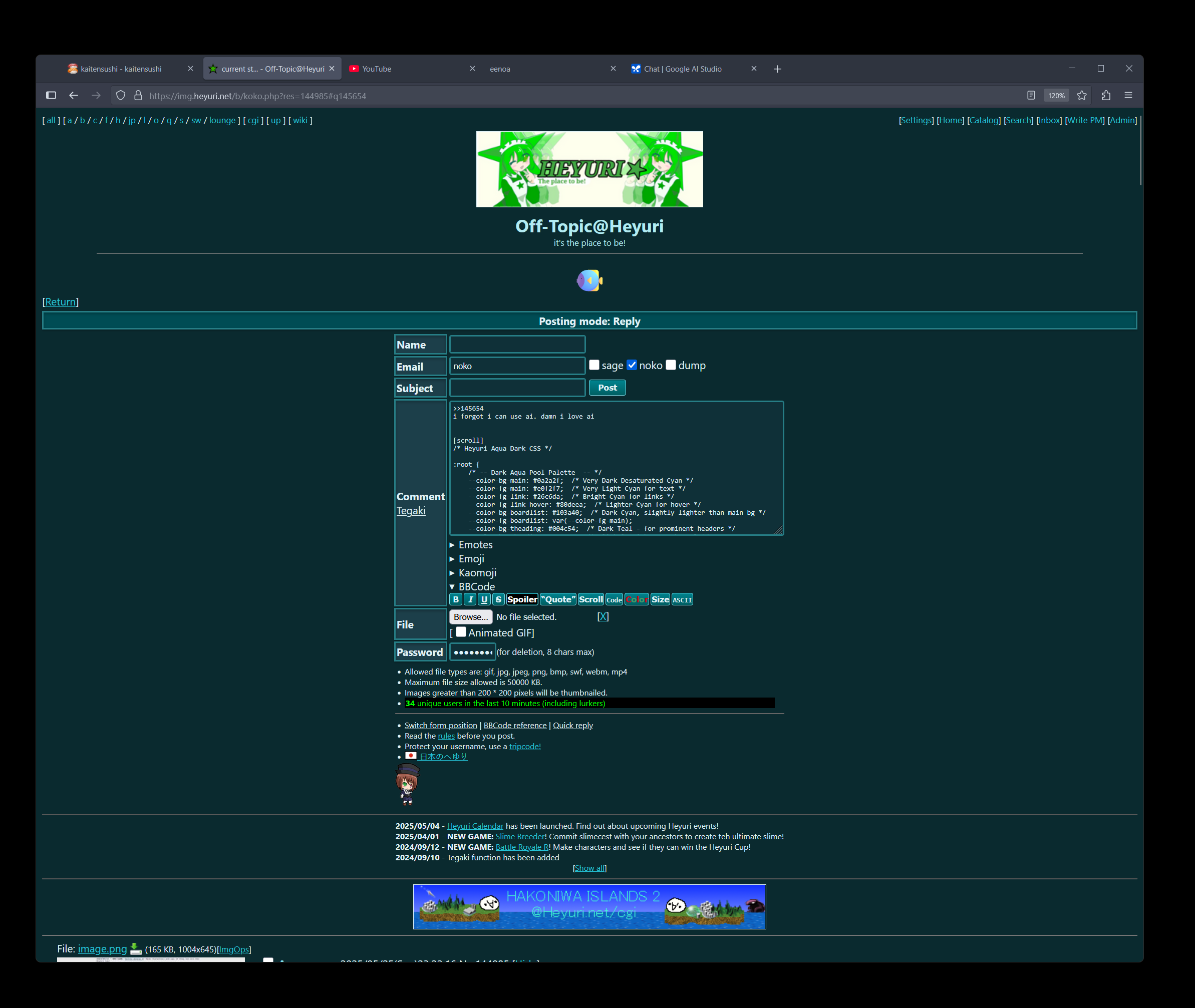Collapse the BBCode section
The height and width of the screenshot is (1008, 1195).
point(476,587)
